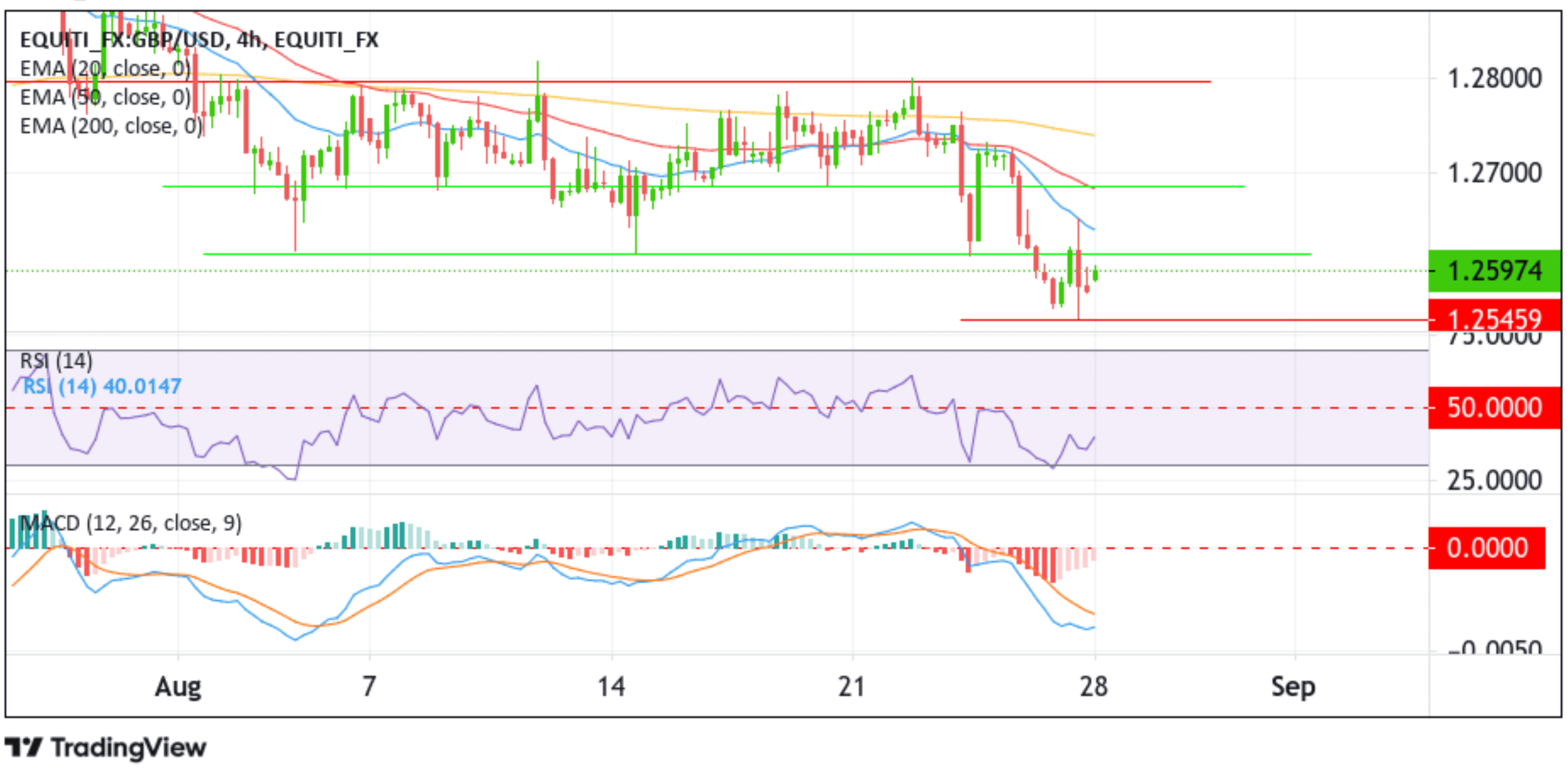Viewport: 1567px width, 784px height.
Task: Click the EQUITI_FX:GBP/USD 4h chart title
Action: (x=199, y=40)
